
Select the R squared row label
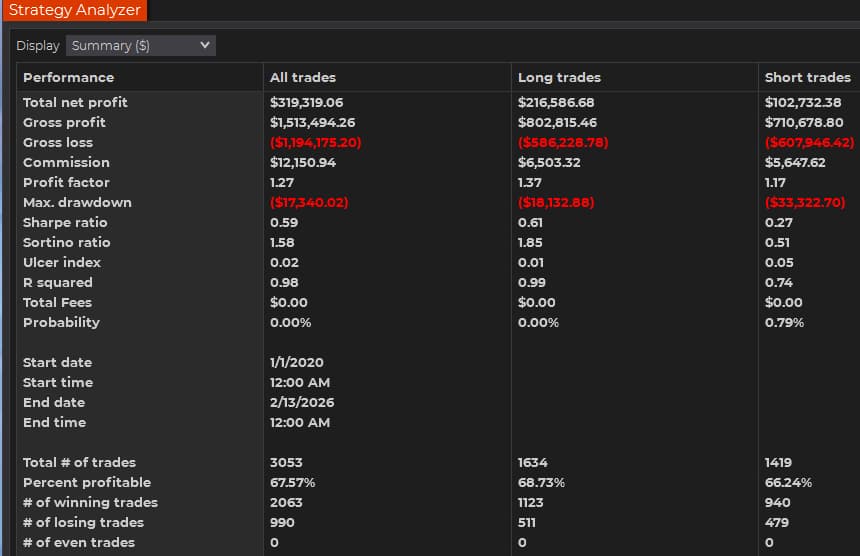58,282
